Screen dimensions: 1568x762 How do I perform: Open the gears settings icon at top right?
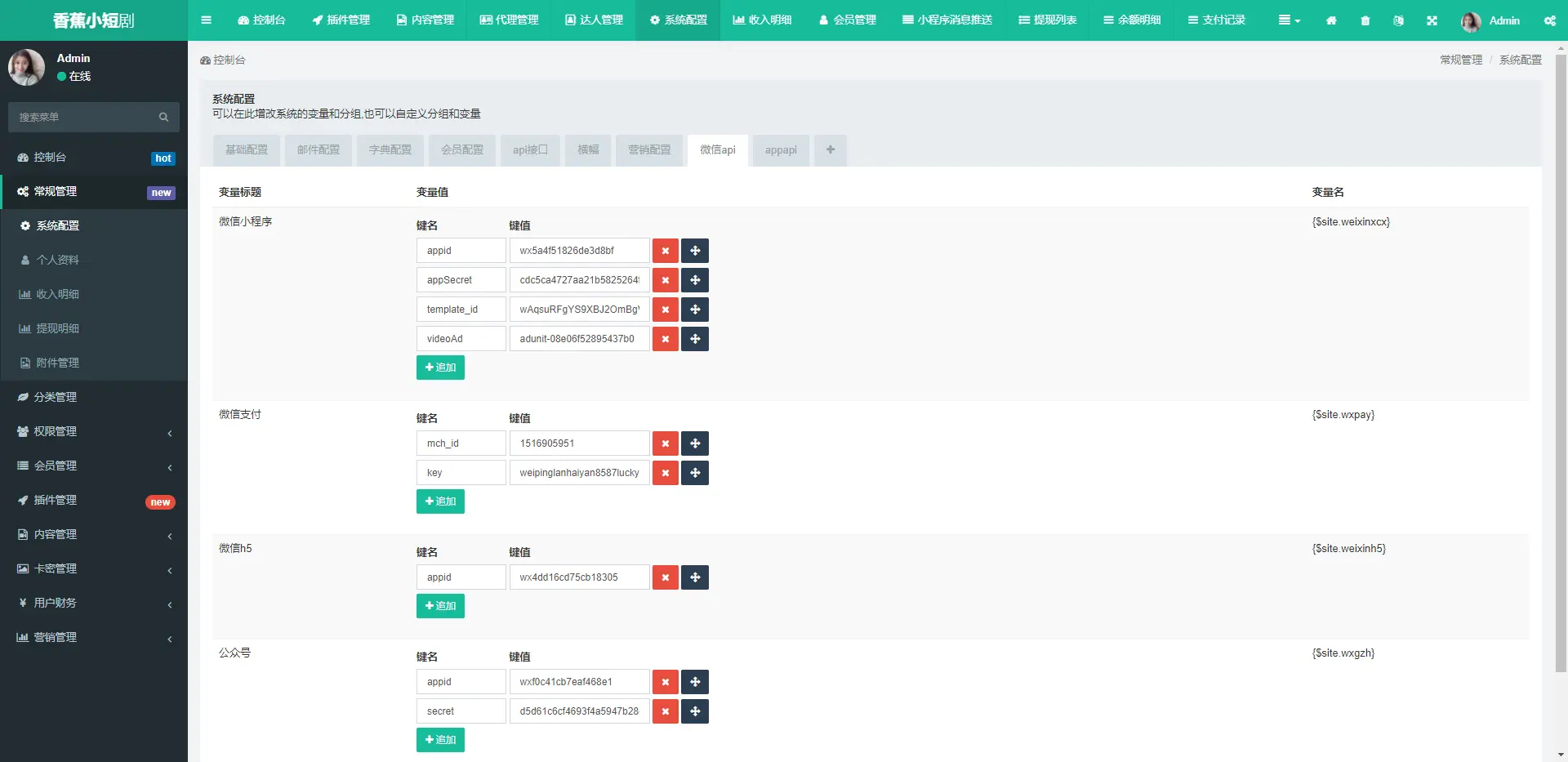pos(1549,20)
